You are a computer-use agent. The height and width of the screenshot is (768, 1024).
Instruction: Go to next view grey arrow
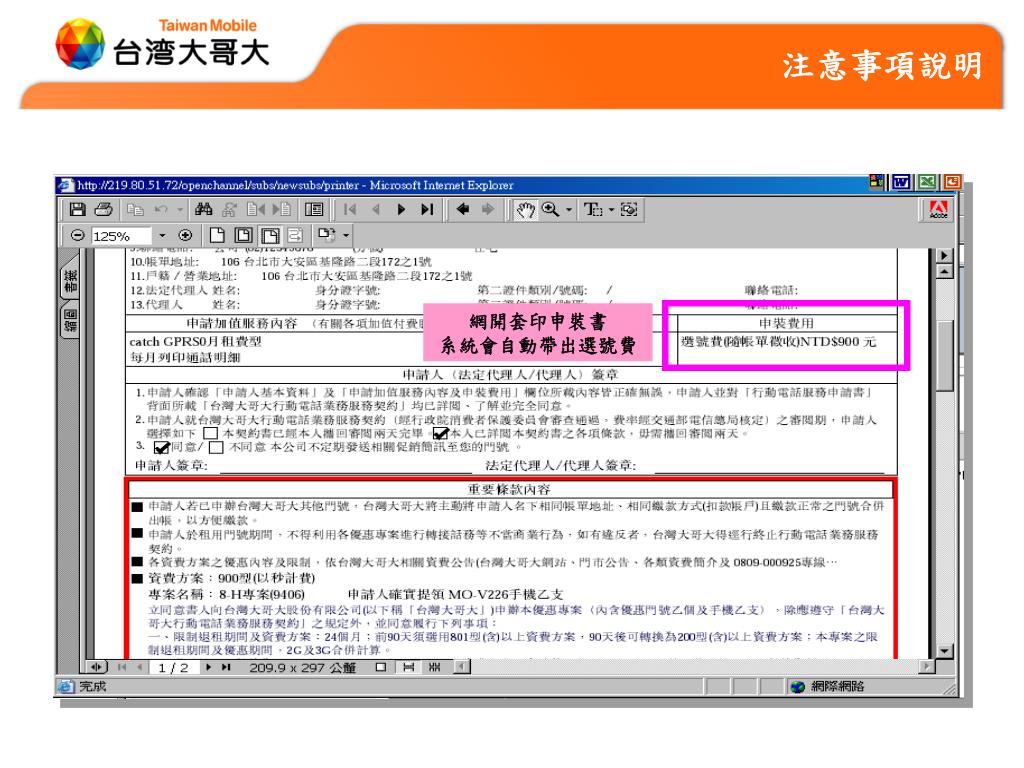click(488, 210)
